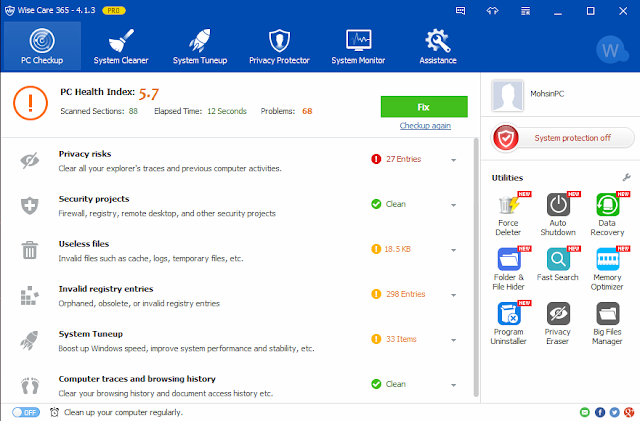
Task: Click the skin shirt icon in title bar
Action: pyautogui.click(x=493, y=11)
